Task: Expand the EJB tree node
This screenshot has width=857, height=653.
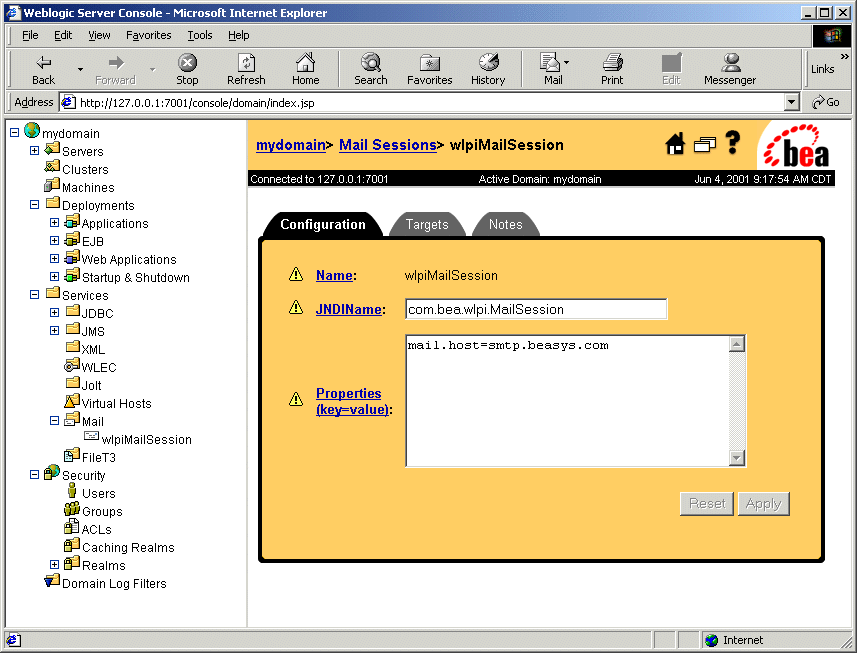Action: click(54, 240)
